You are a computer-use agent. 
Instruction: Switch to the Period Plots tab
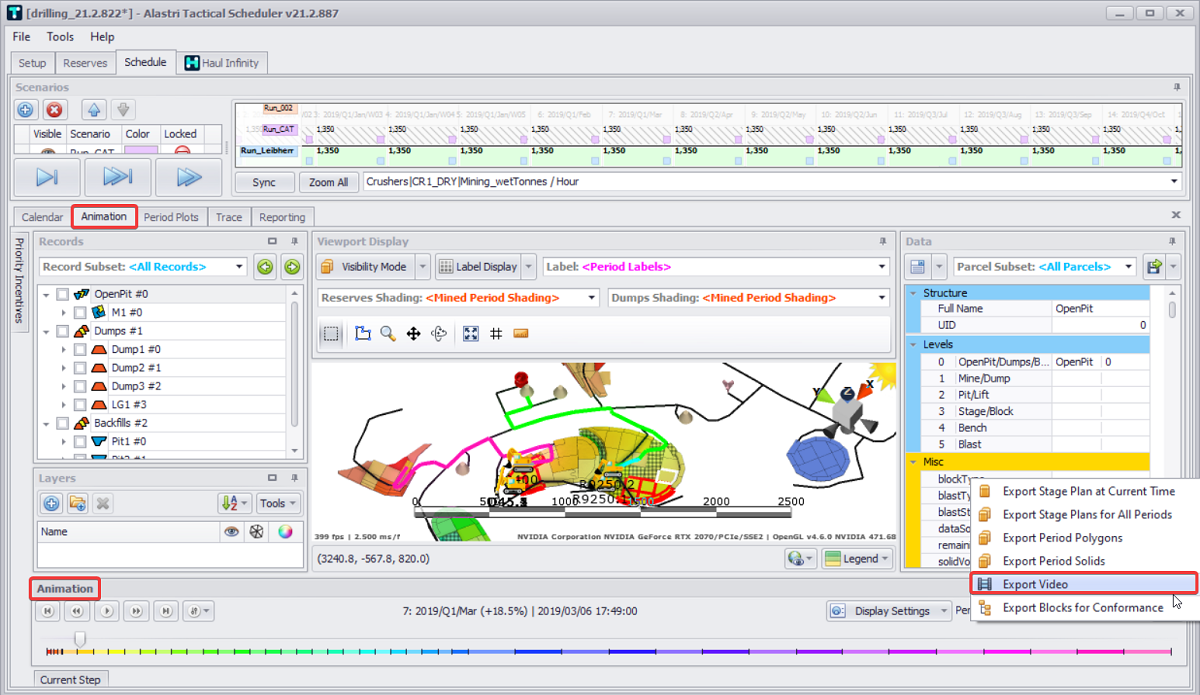click(x=171, y=217)
